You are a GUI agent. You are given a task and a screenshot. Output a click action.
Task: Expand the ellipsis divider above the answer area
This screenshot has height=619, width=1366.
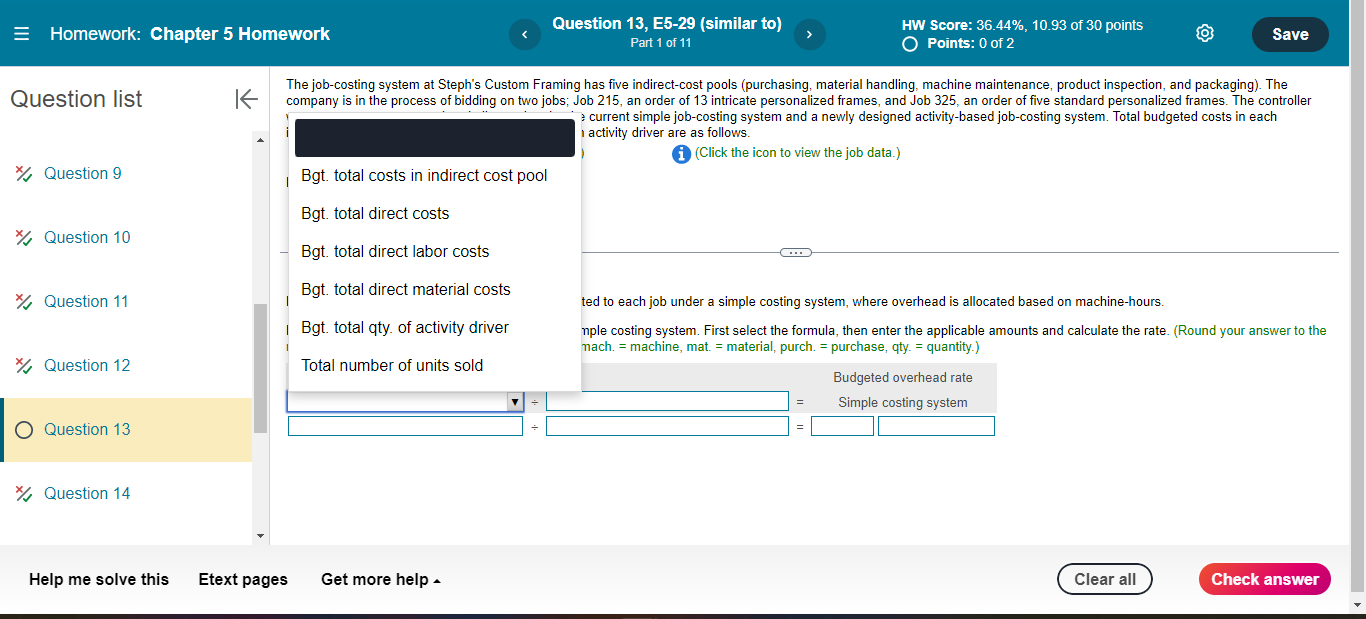tap(795, 253)
